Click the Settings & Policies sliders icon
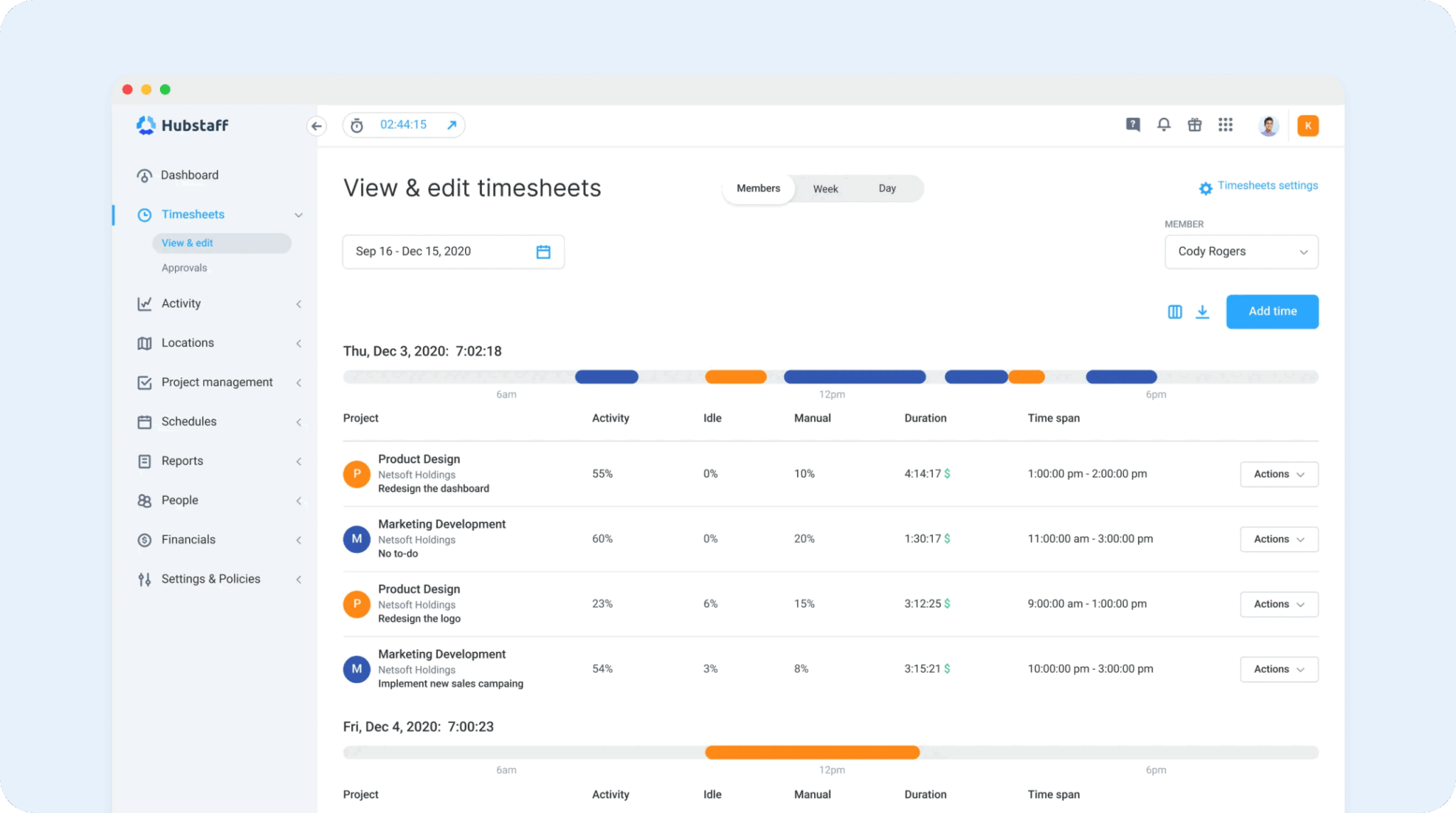The width and height of the screenshot is (1456, 813). pos(144,579)
